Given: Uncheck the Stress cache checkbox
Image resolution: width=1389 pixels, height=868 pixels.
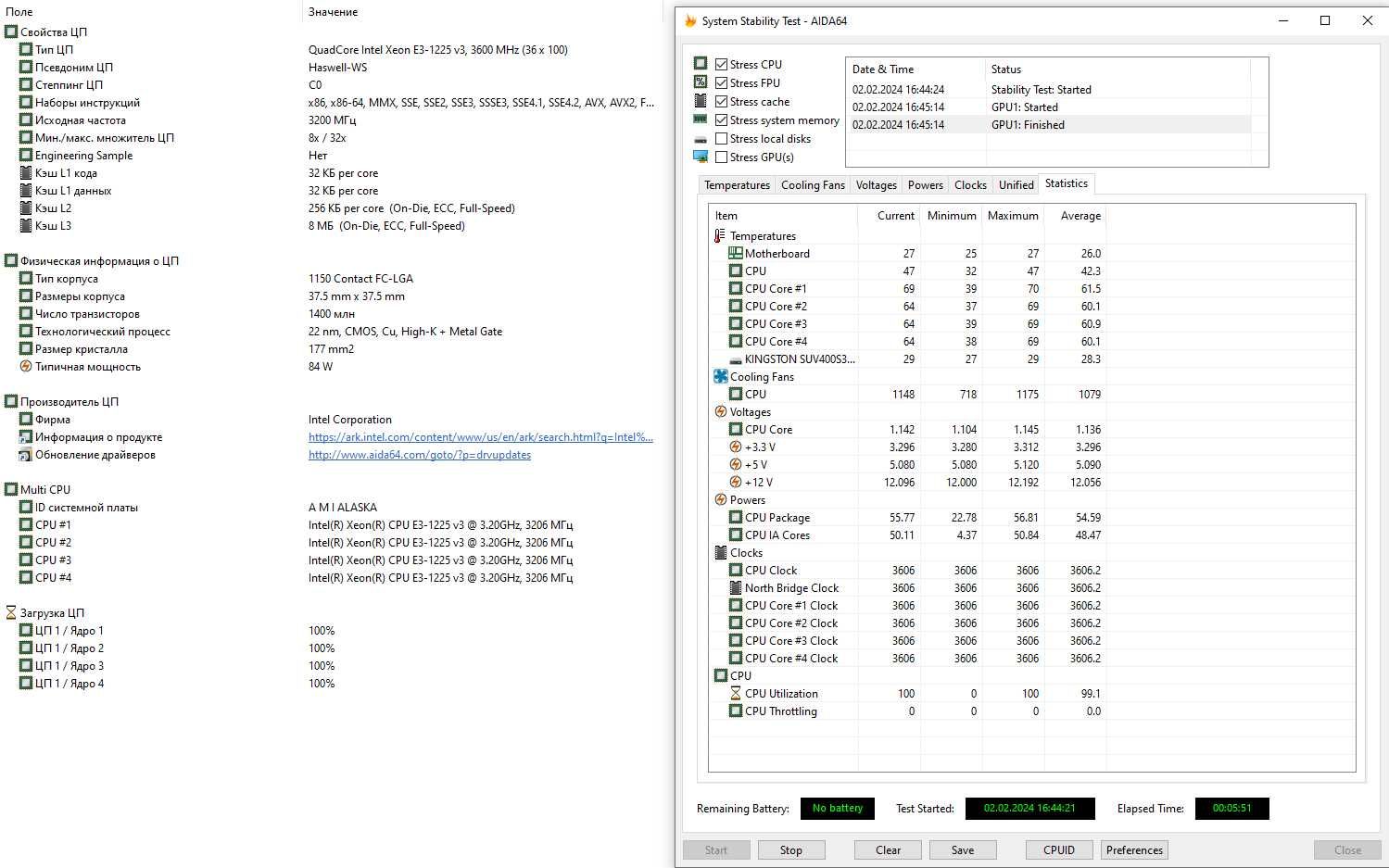Looking at the screenshot, I should pos(721,102).
